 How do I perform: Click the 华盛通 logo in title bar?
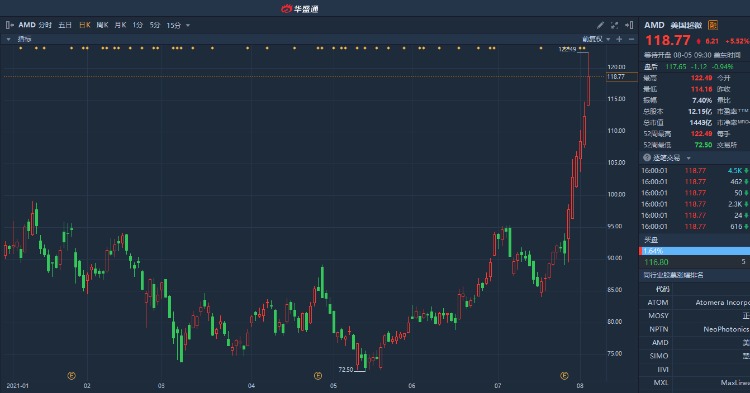click(299, 9)
